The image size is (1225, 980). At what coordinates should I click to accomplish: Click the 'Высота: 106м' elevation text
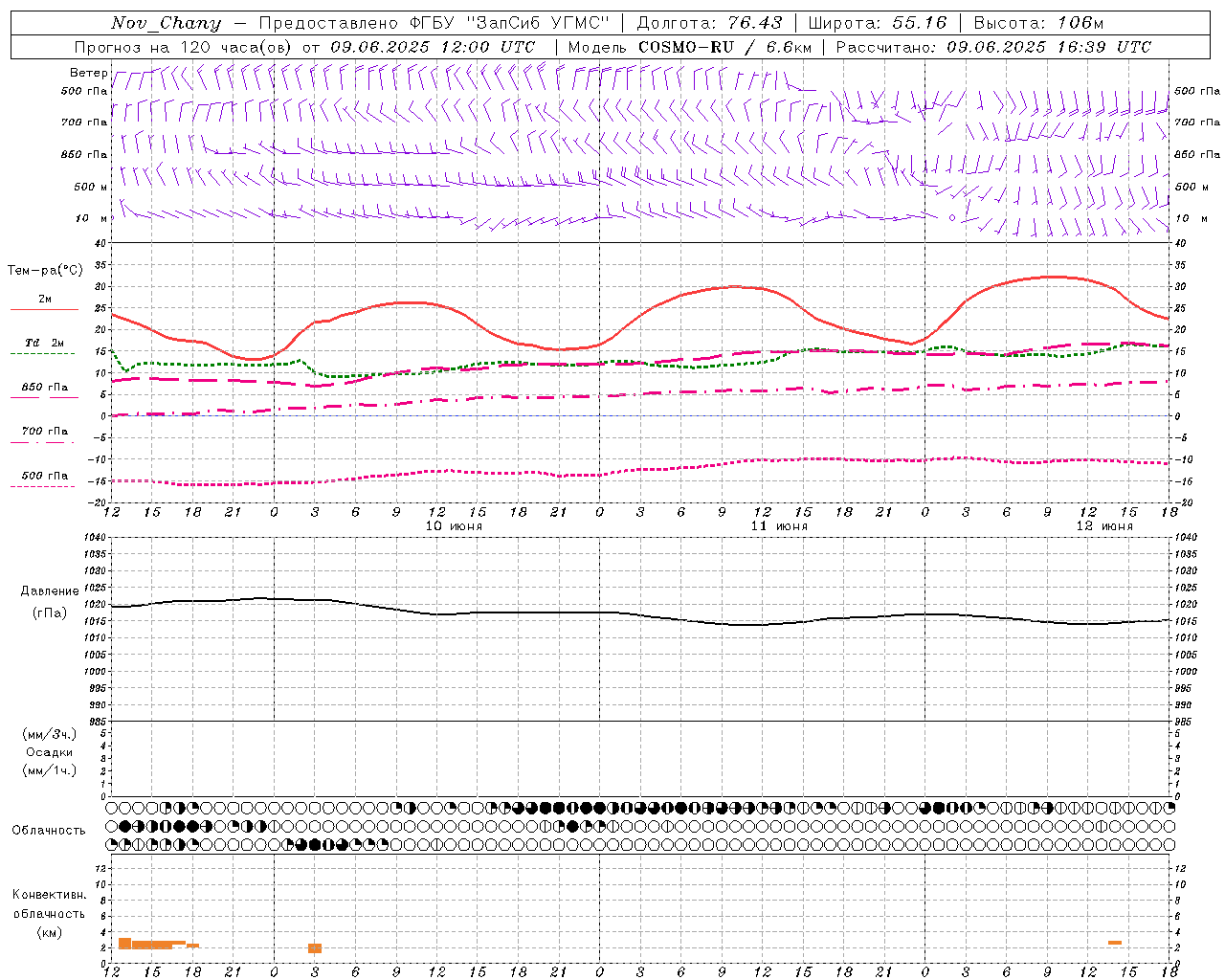(x=1038, y=23)
